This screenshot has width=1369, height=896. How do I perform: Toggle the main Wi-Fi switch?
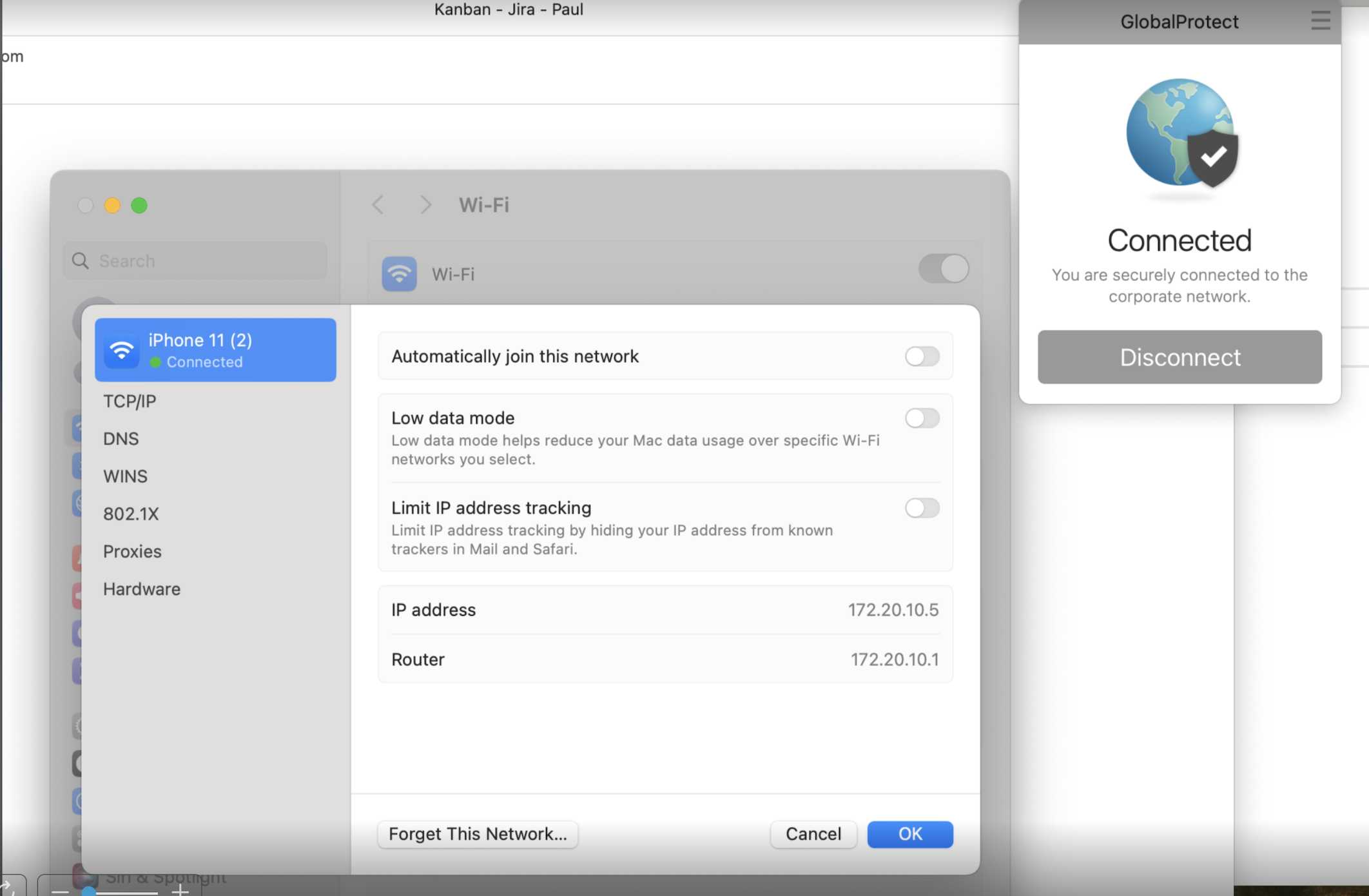[944, 269]
